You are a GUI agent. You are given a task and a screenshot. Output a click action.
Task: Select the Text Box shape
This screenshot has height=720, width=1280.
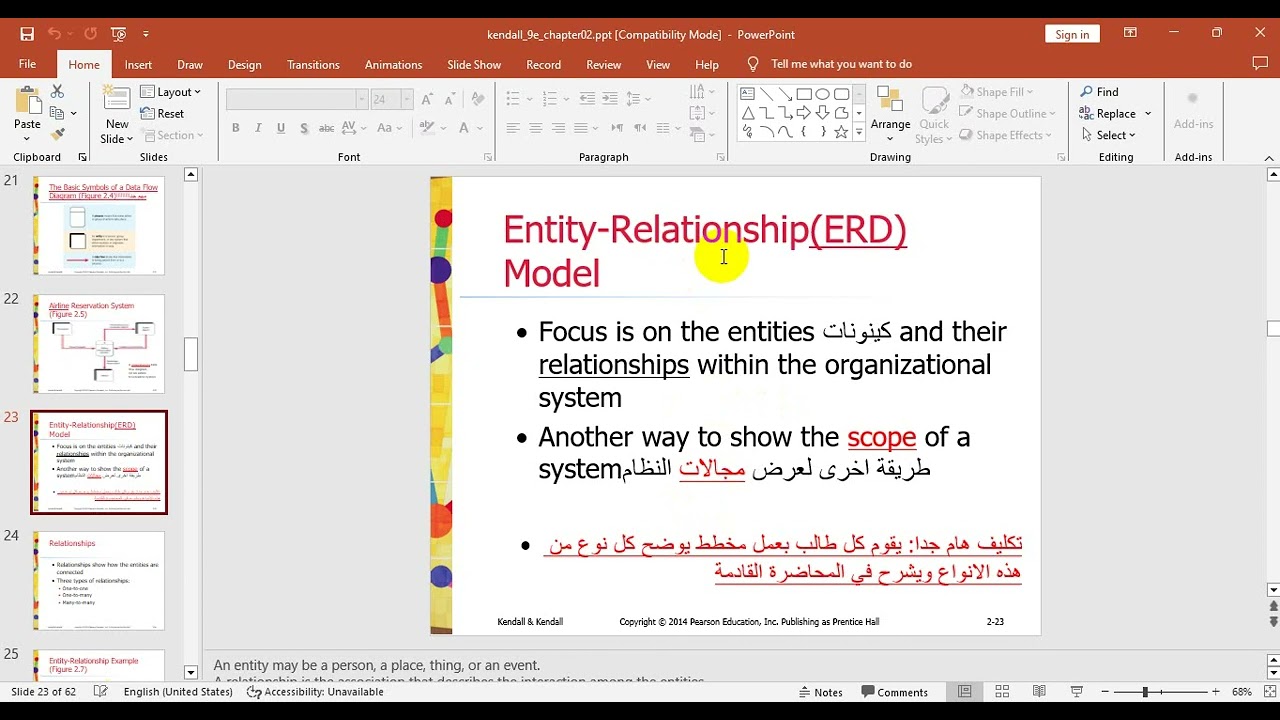(747, 94)
